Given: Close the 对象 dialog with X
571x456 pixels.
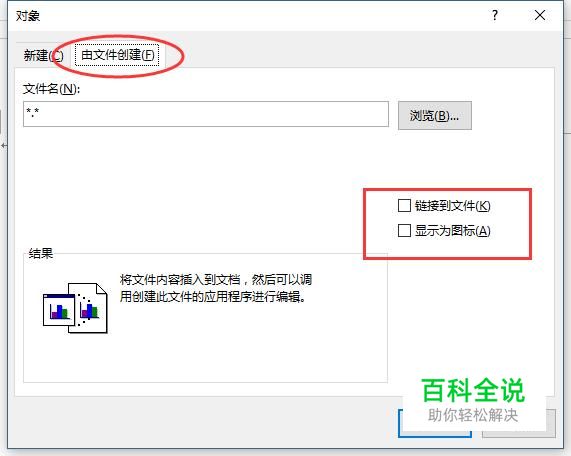Looking at the screenshot, I should point(540,15).
